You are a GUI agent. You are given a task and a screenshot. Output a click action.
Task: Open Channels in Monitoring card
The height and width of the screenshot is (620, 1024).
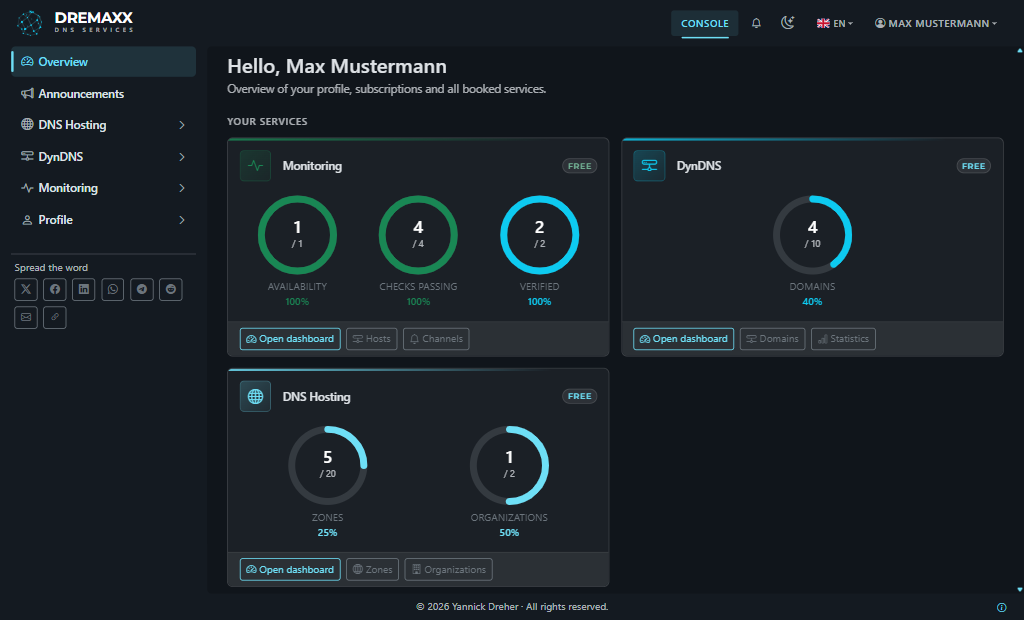coord(436,338)
